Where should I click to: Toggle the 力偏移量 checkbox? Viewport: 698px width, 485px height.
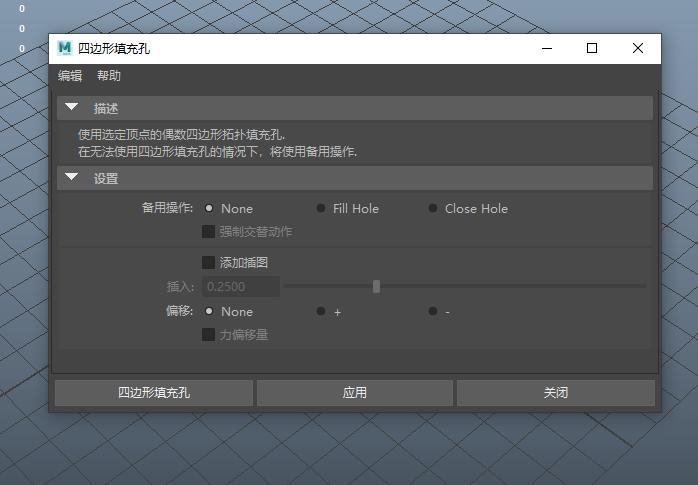tap(209, 335)
